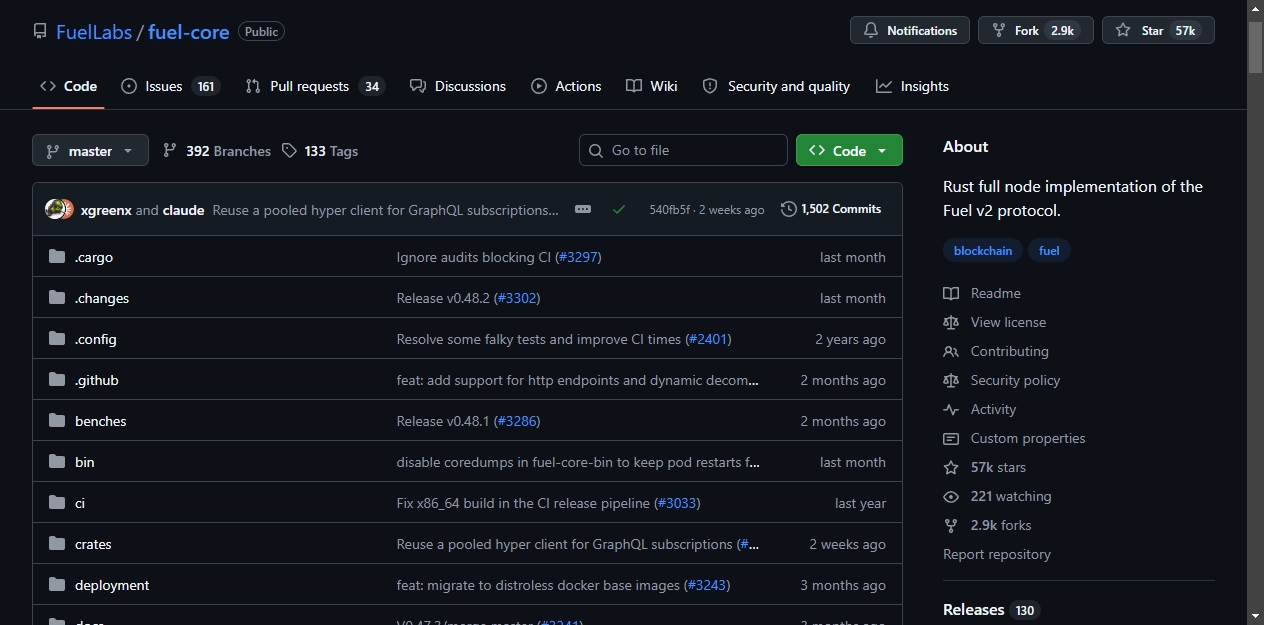The width and height of the screenshot is (1264, 625).
Task: Click the xgreenx author avatar
Action: (56, 209)
